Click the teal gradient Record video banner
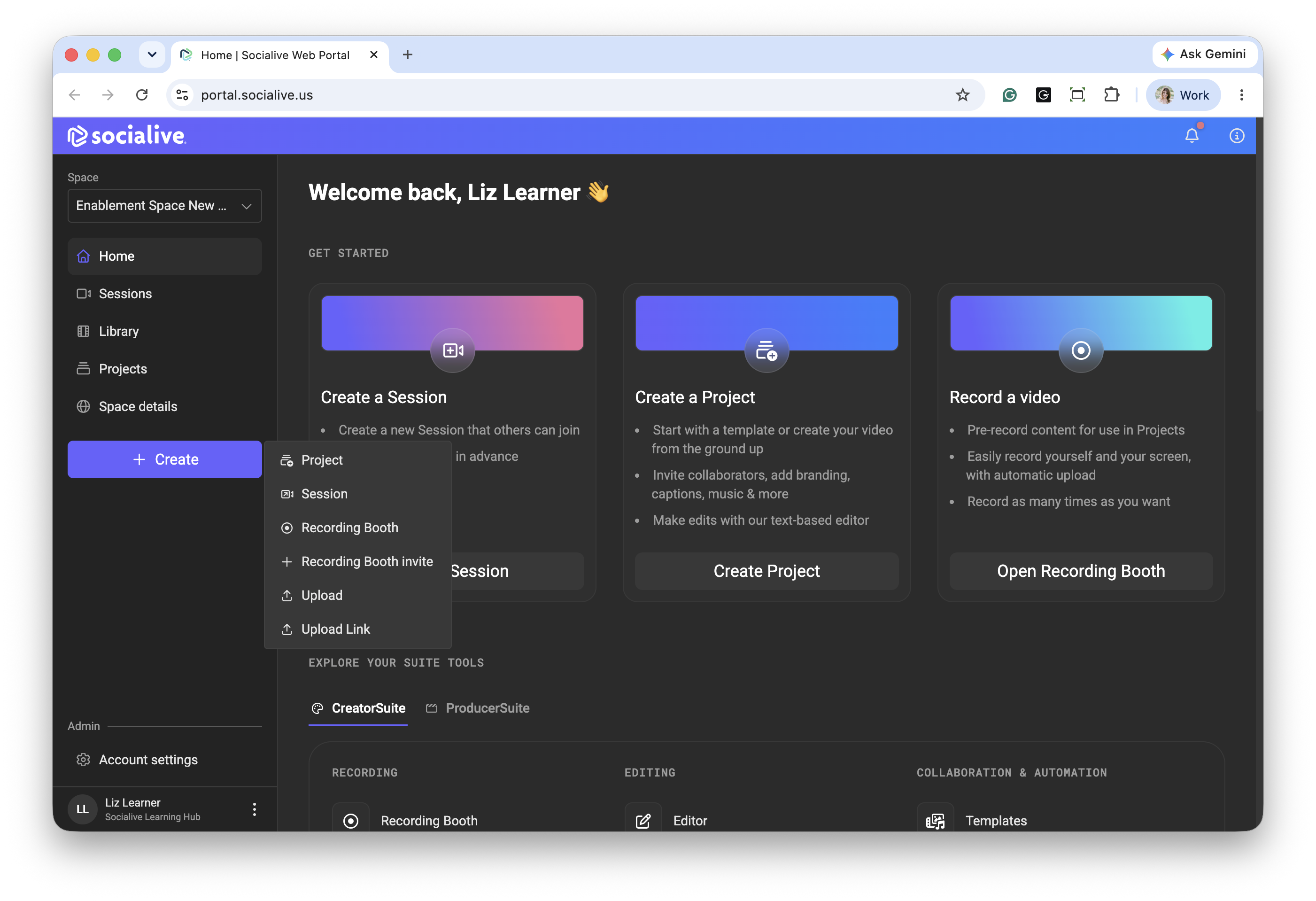The height and width of the screenshot is (901, 1316). pyautogui.click(x=1081, y=323)
